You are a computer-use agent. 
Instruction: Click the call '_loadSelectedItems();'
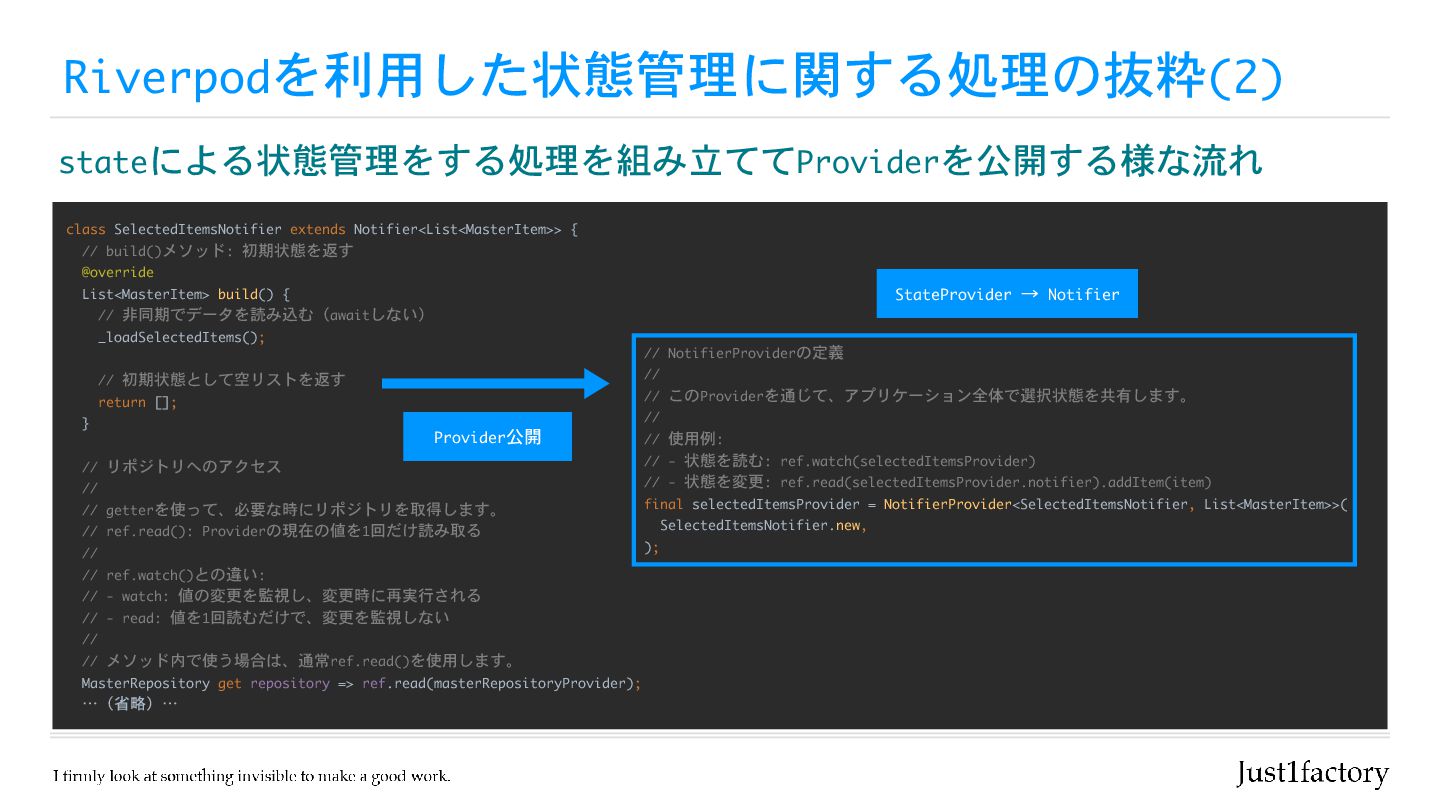point(181,337)
